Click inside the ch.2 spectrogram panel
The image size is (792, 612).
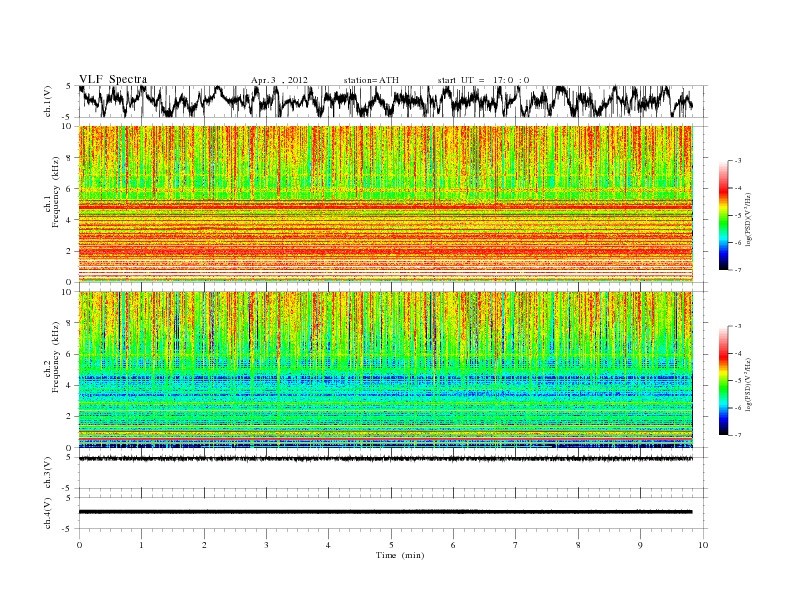point(385,369)
